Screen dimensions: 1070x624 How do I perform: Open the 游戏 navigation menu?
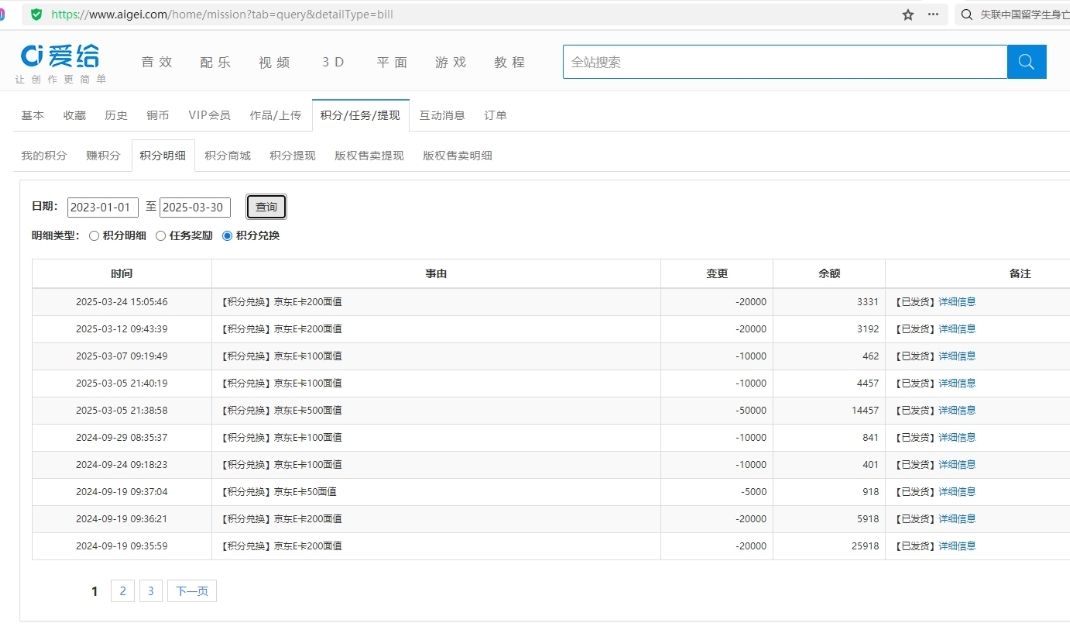coord(450,62)
